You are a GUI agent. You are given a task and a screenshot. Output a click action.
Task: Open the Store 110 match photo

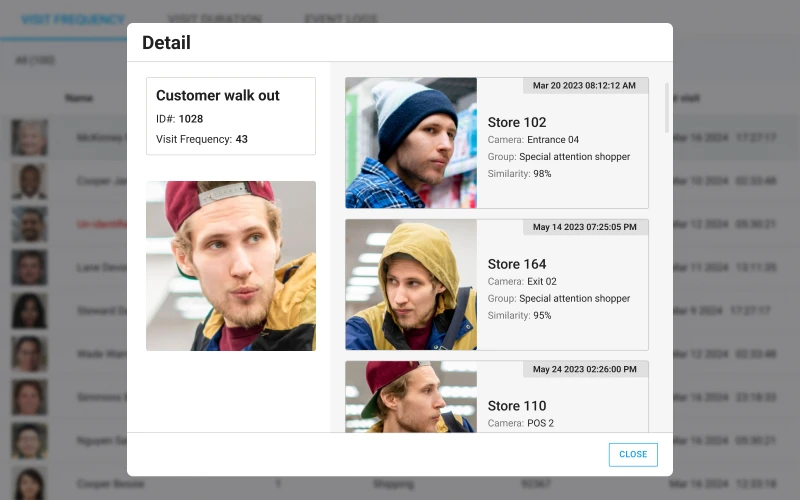tap(411, 397)
